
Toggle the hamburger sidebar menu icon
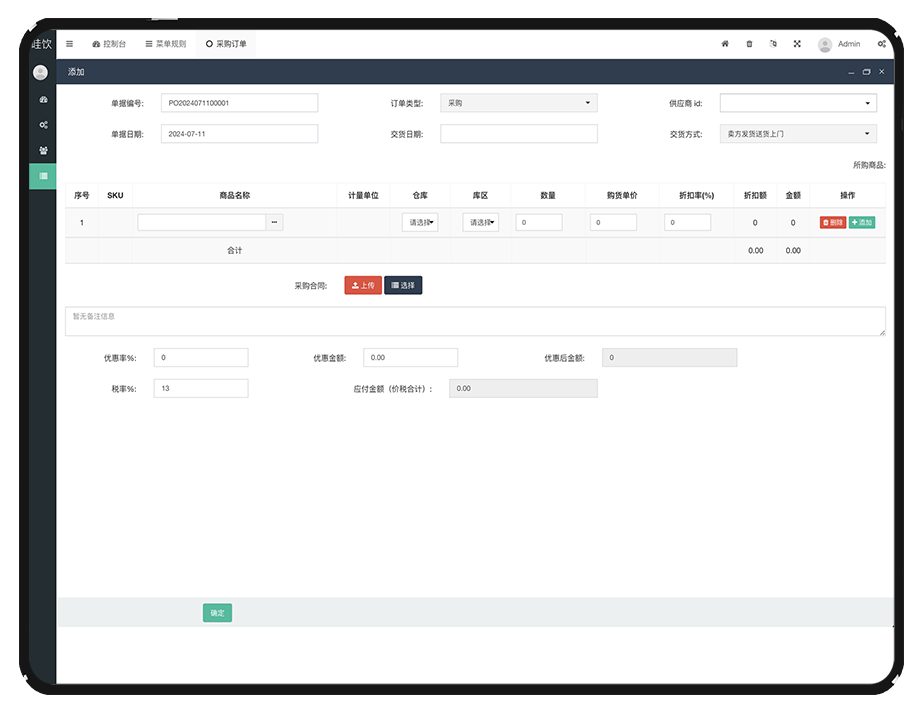(69, 44)
